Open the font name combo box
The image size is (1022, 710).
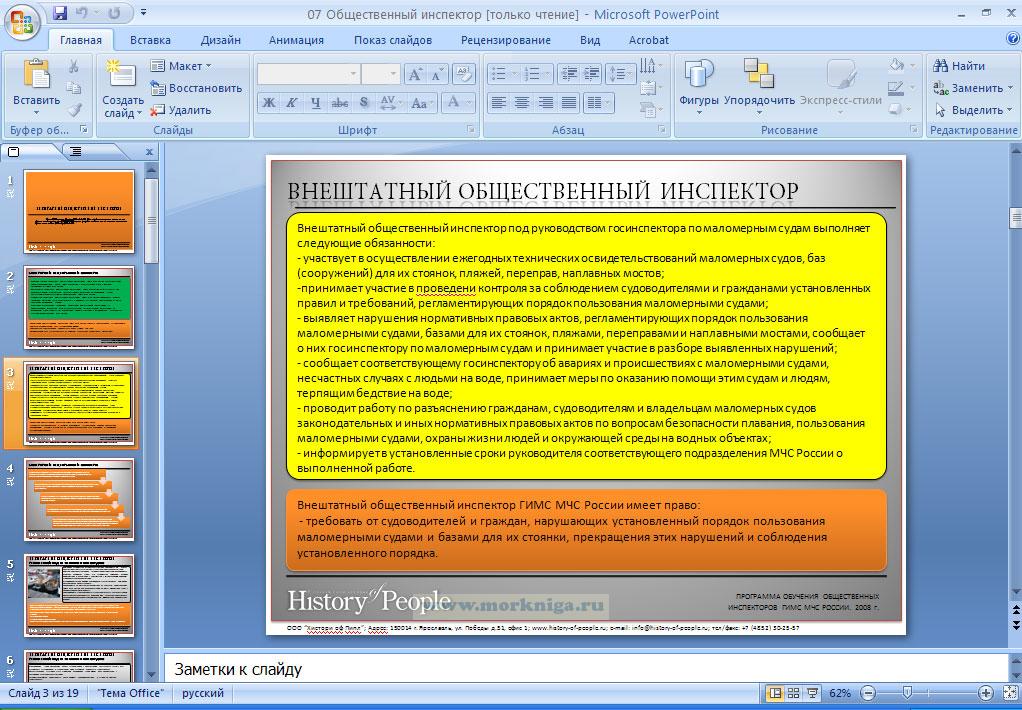pos(307,74)
